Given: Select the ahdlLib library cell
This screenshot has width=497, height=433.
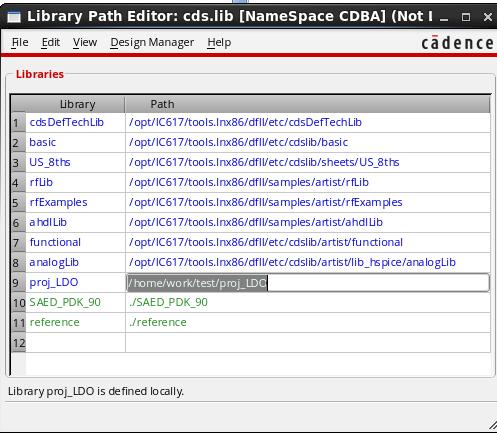Looking at the screenshot, I should 75,223.
